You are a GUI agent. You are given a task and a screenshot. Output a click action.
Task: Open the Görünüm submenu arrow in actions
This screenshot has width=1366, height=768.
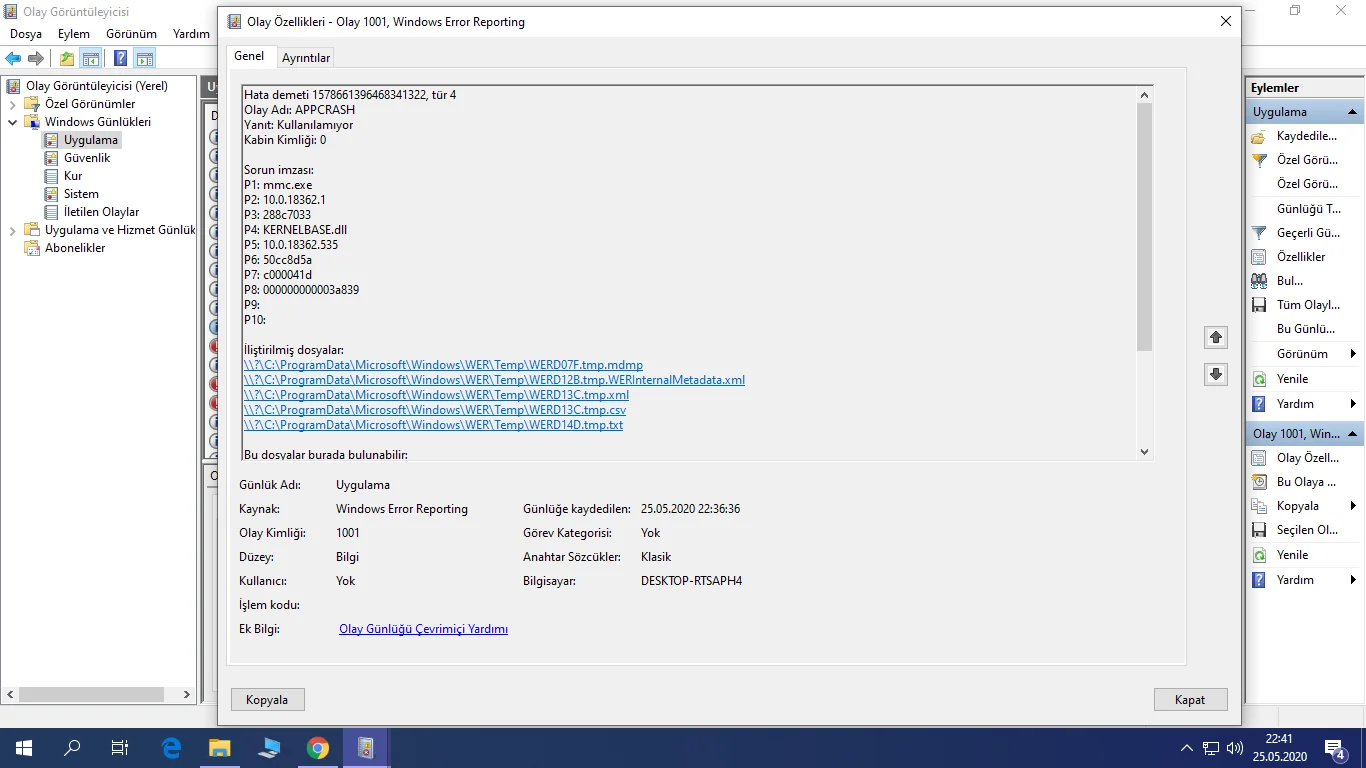pos(1353,354)
